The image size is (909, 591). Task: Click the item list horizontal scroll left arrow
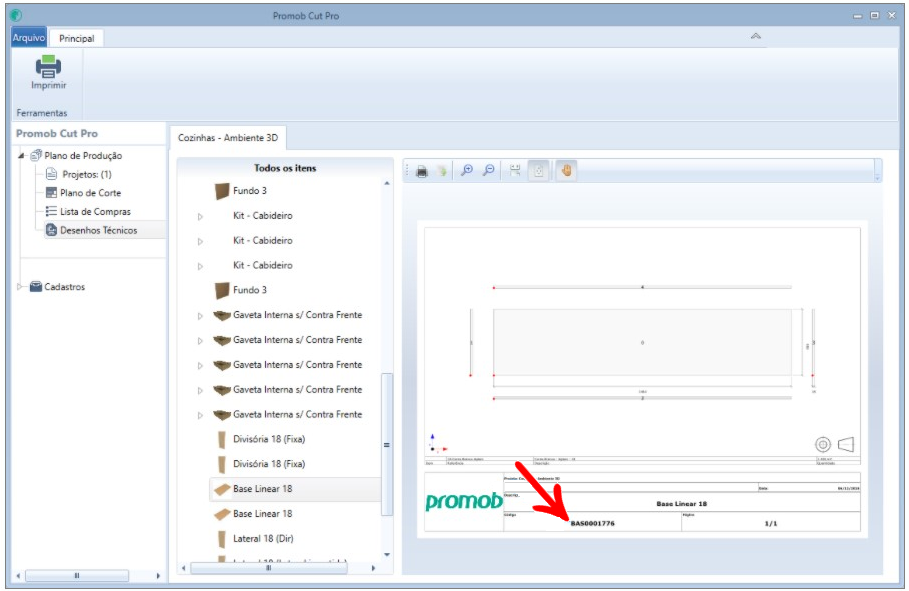pyautogui.click(x=184, y=568)
